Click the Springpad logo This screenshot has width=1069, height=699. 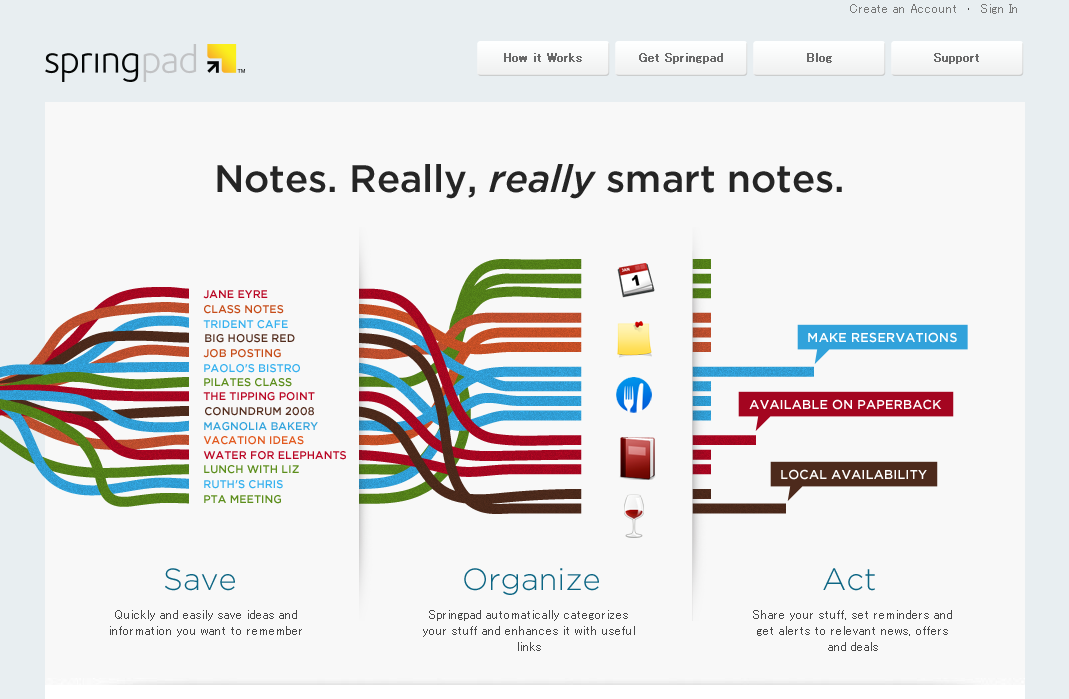pos(145,61)
